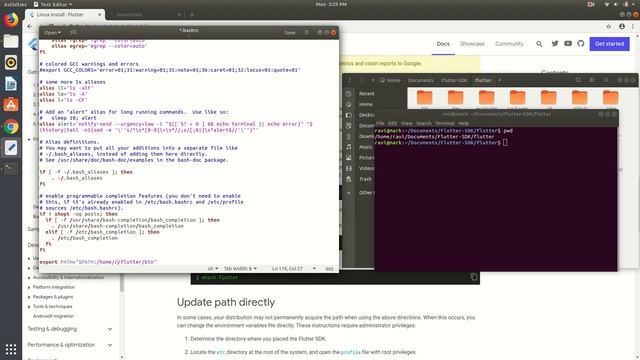The height and width of the screenshot is (360, 640).
Task: Open Ubuntu Software from the dock
Action: [11, 105]
